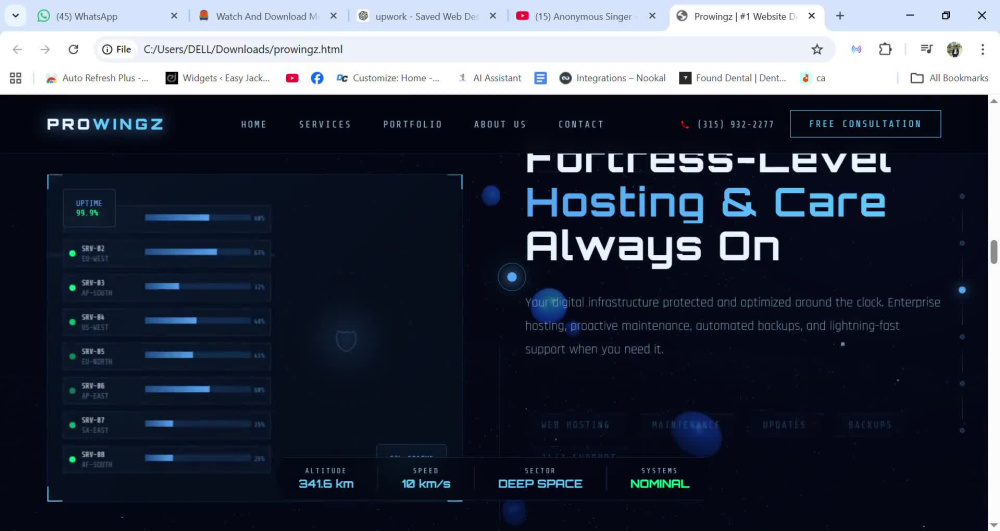Click the ALTITUDE 341.6 km readout
The width and height of the screenshot is (1000, 531).
click(x=326, y=478)
